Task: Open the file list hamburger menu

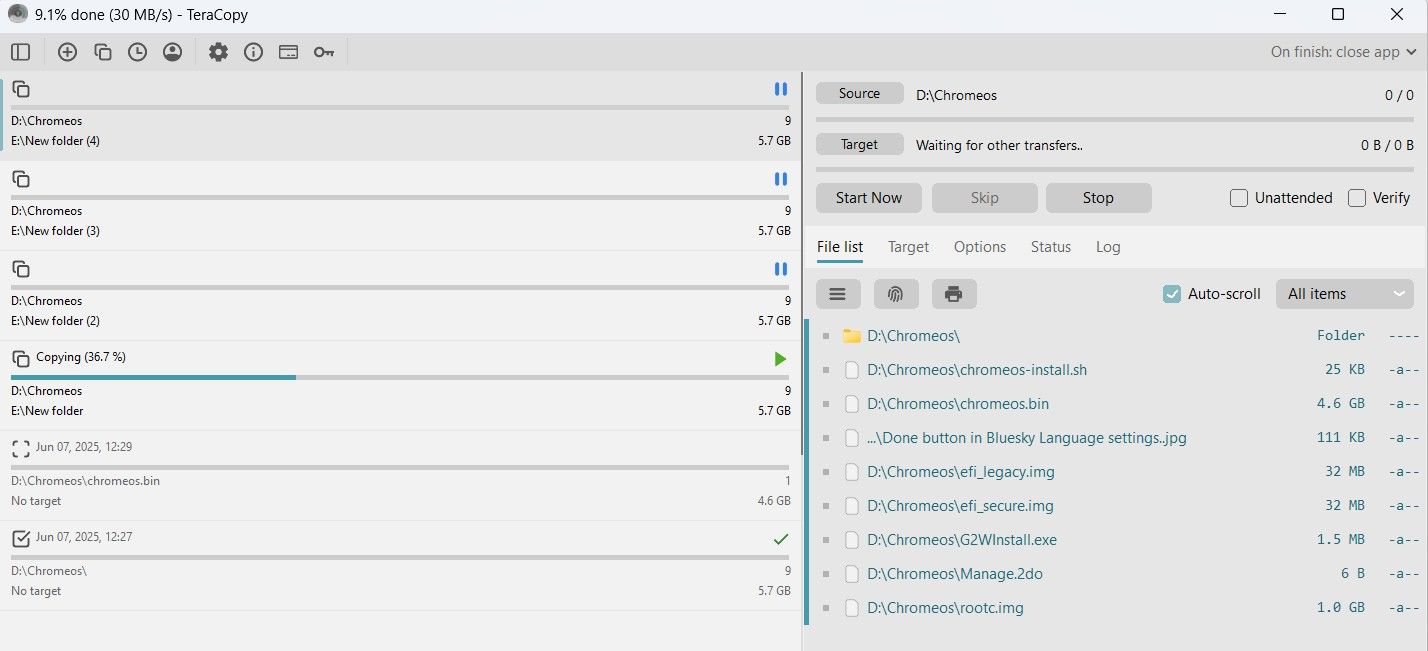Action: click(x=838, y=294)
